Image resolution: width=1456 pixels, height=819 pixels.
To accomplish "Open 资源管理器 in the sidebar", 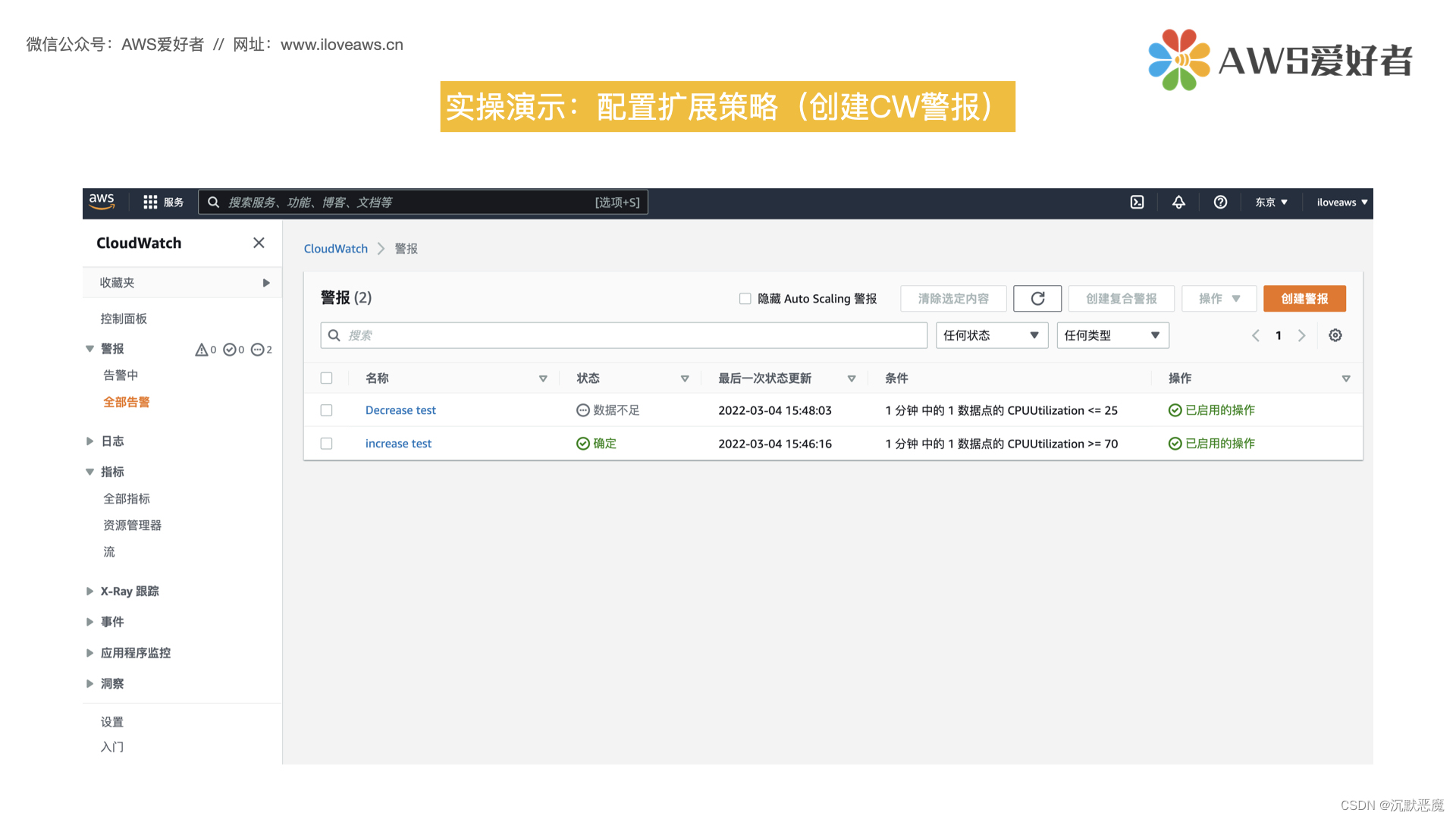I will (133, 526).
